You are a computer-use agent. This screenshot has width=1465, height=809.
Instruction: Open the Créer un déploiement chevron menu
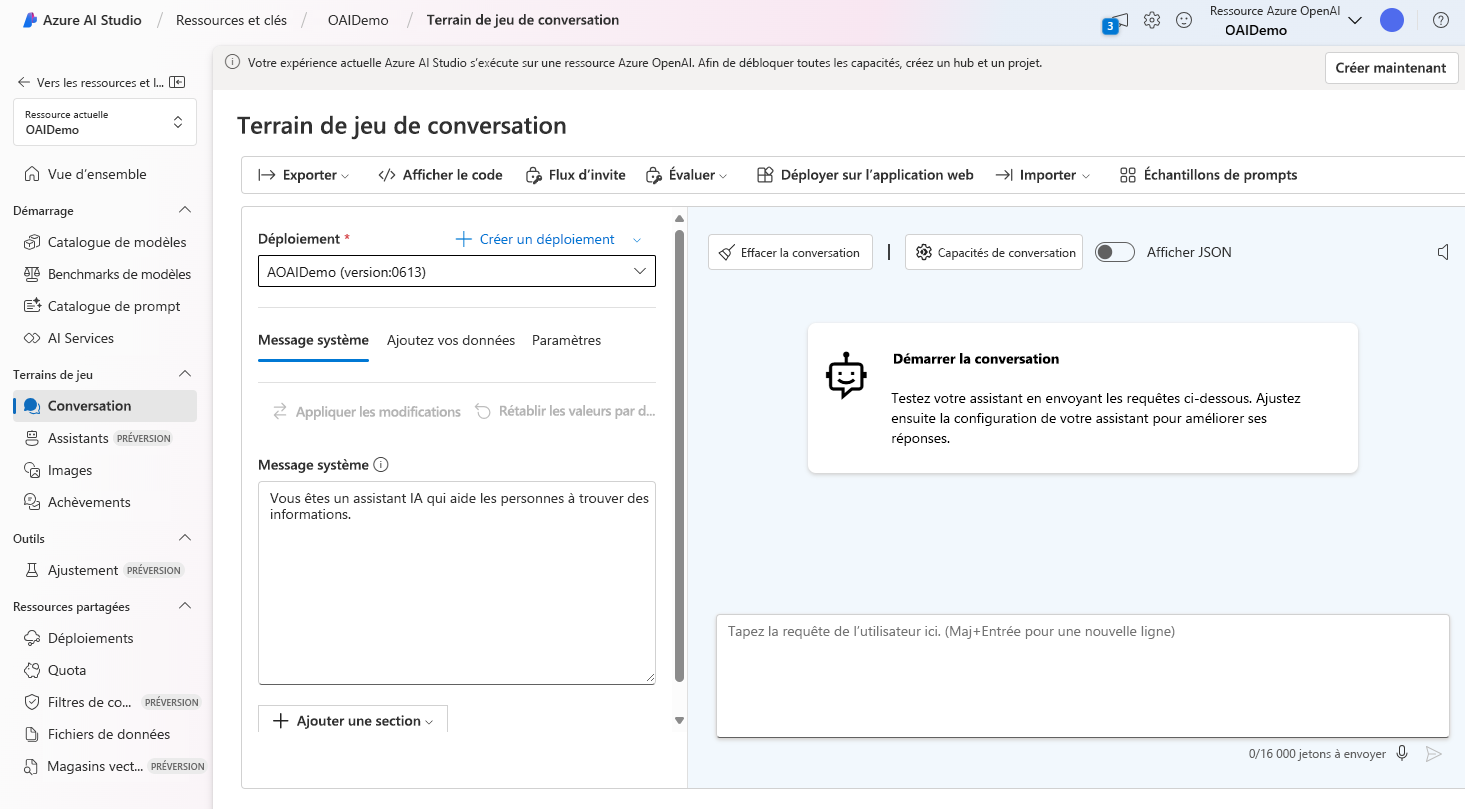[637, 240]
